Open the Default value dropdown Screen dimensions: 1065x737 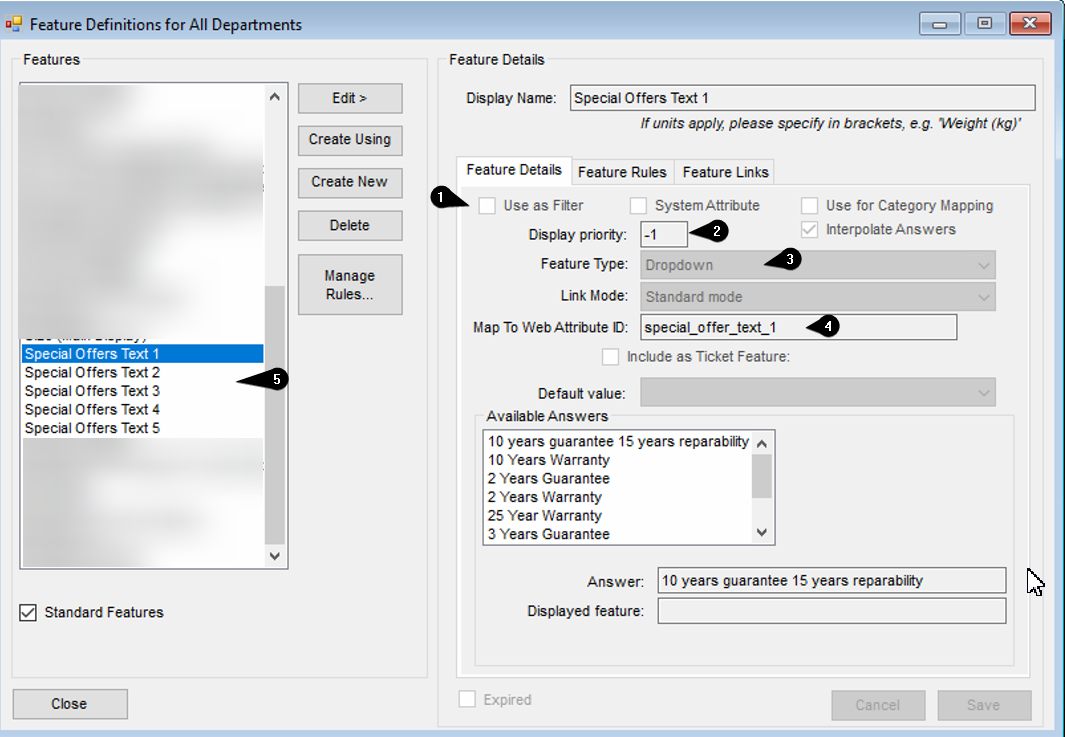[x=817, y=392]
